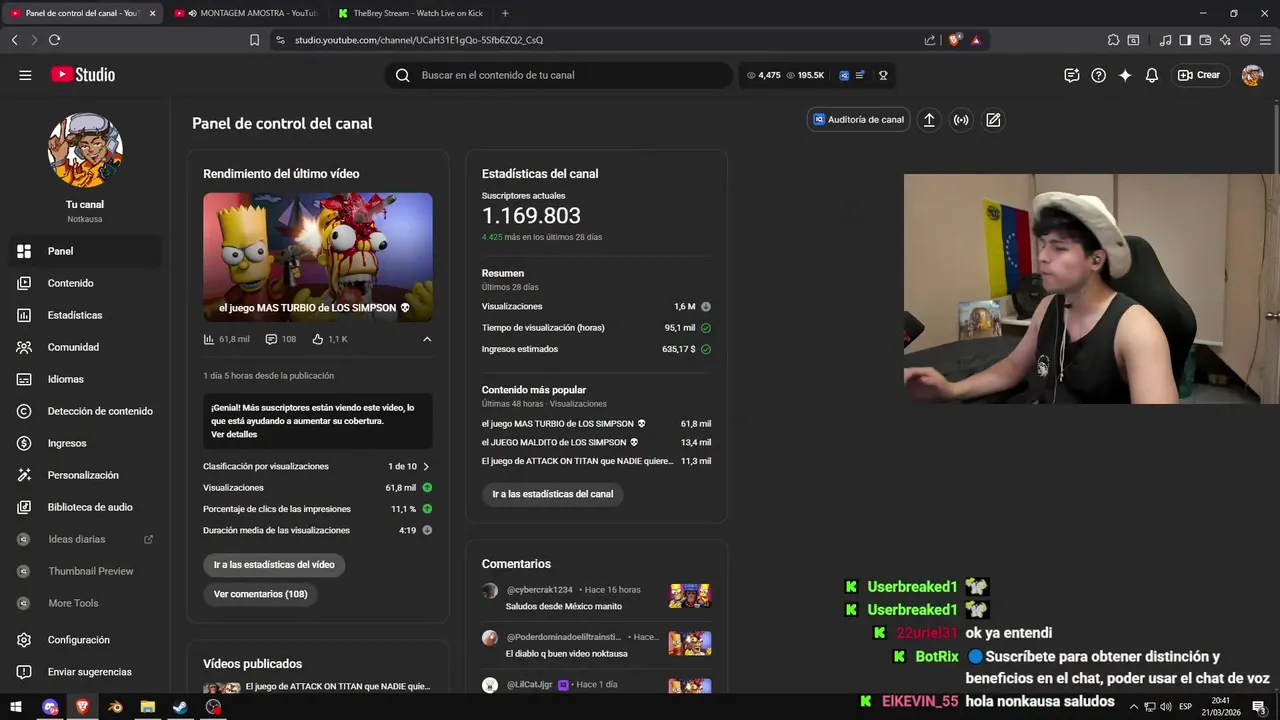Expand Clasificación por visualizaciones arrow
The width and height of the screenshot is (1280, 720).
click(x=426, y=467)
